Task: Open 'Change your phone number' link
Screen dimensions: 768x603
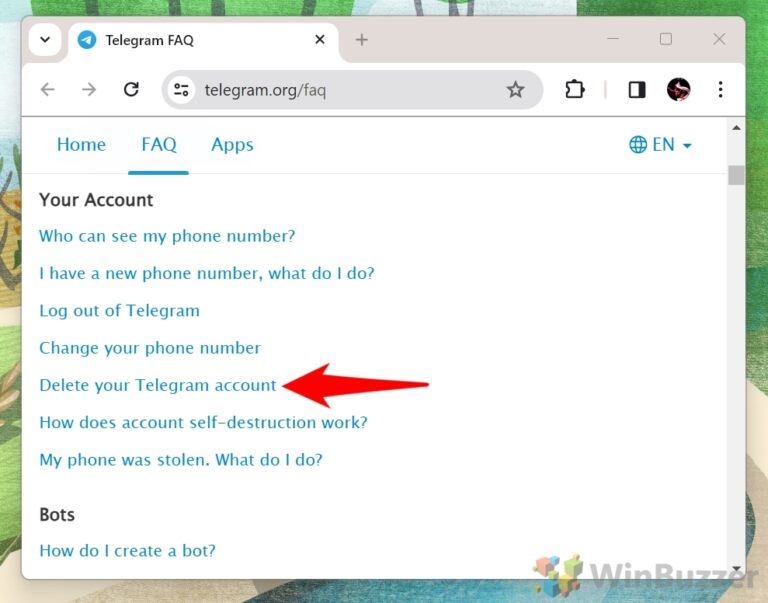Action: (150, 348)
